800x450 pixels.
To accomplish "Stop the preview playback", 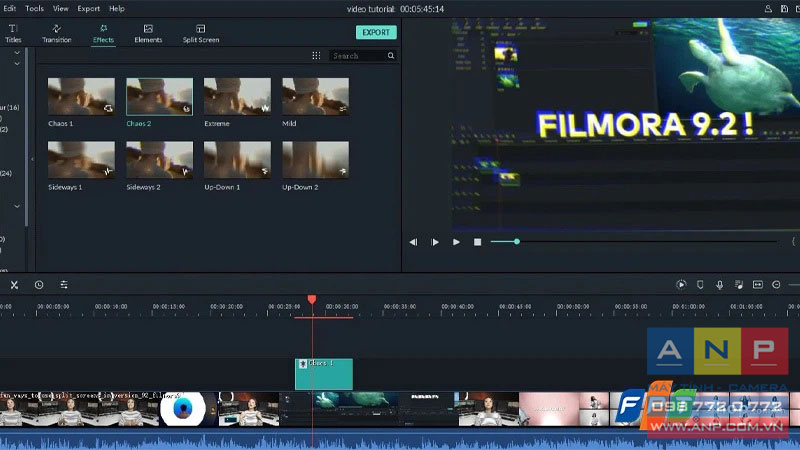I will 478,242.
